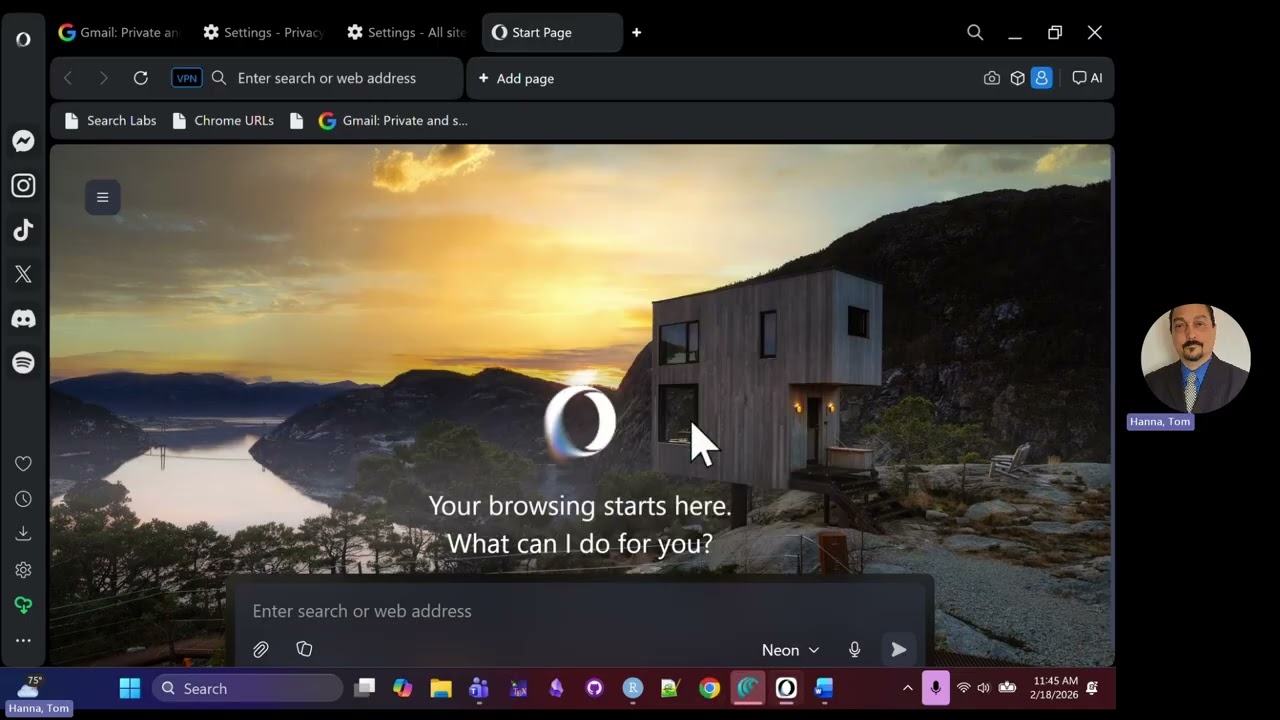This screenshot has width=1280, height=720.
Task: Open the Windows Start menu
Action: [130, 688]
